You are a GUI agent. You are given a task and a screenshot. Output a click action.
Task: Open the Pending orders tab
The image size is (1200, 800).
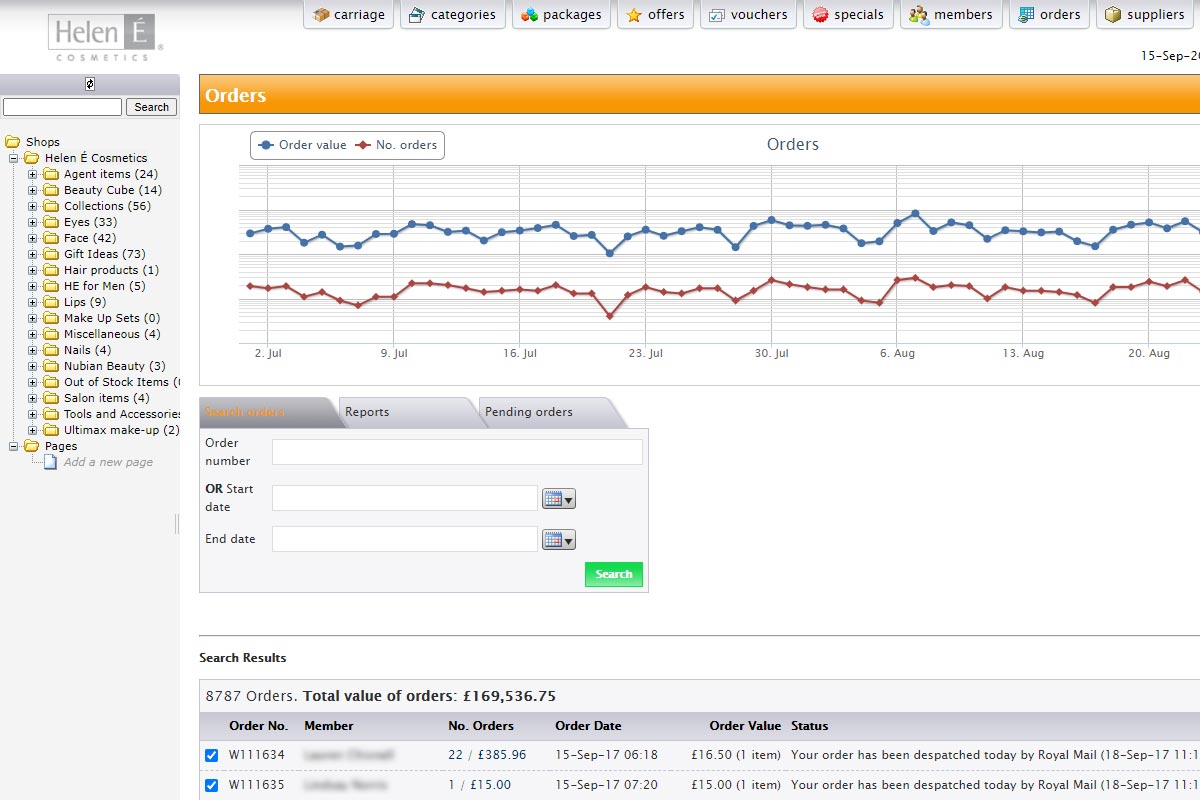[x=528, y=412]
